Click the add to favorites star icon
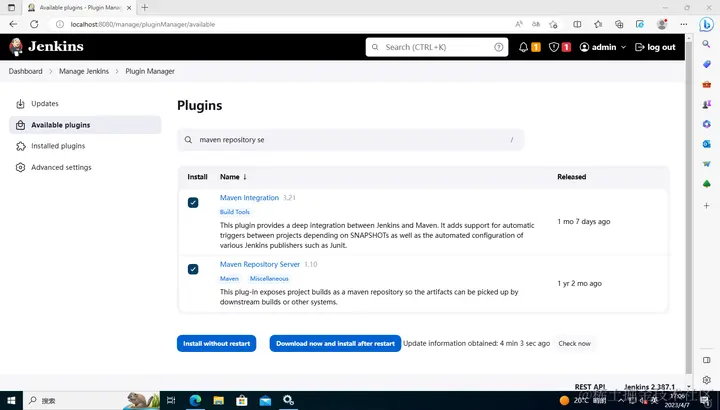 point(553,24)
